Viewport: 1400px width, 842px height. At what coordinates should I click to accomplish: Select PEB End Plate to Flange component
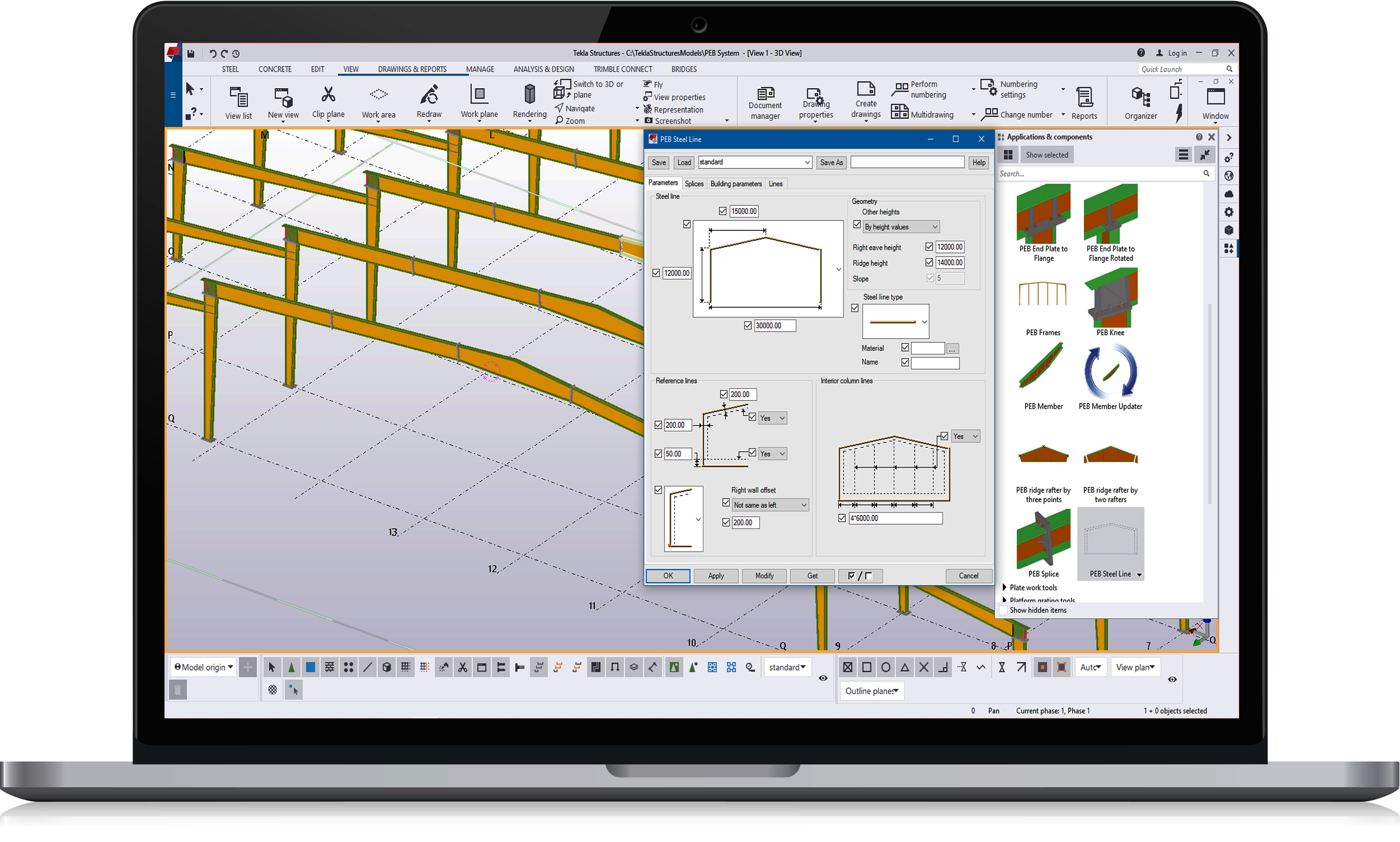pos(1043,223)
